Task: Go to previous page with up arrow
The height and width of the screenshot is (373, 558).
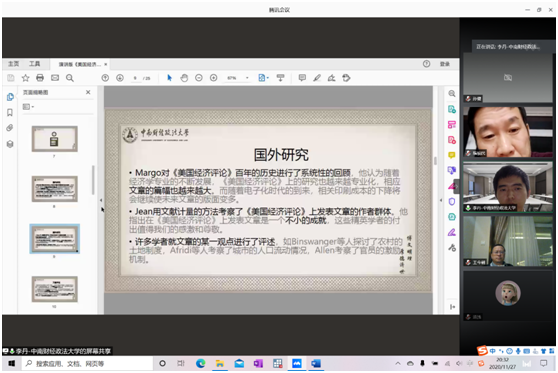Action: [x=105, y=78]
